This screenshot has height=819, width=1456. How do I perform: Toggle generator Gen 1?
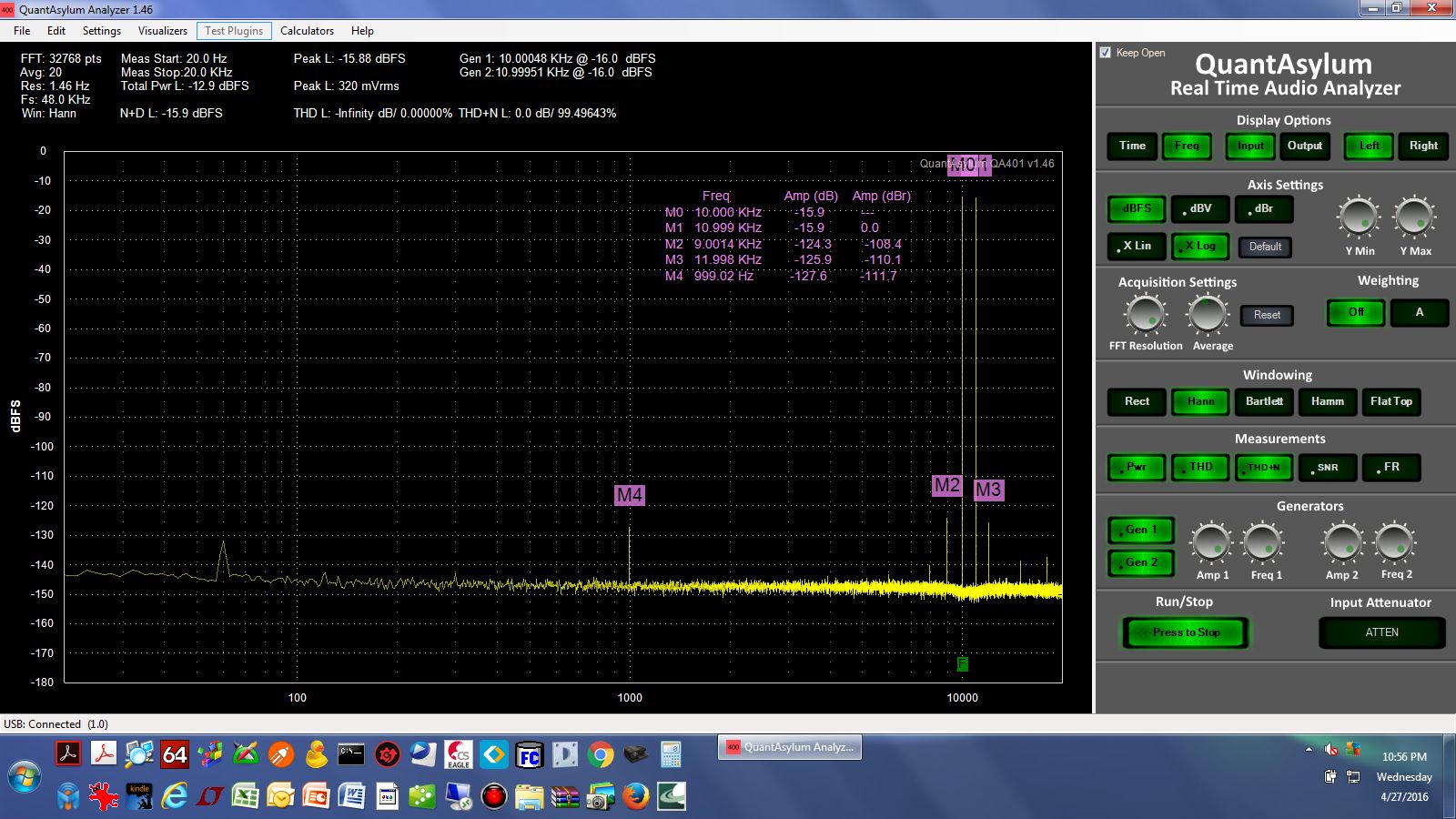(x=1141, y=530)
